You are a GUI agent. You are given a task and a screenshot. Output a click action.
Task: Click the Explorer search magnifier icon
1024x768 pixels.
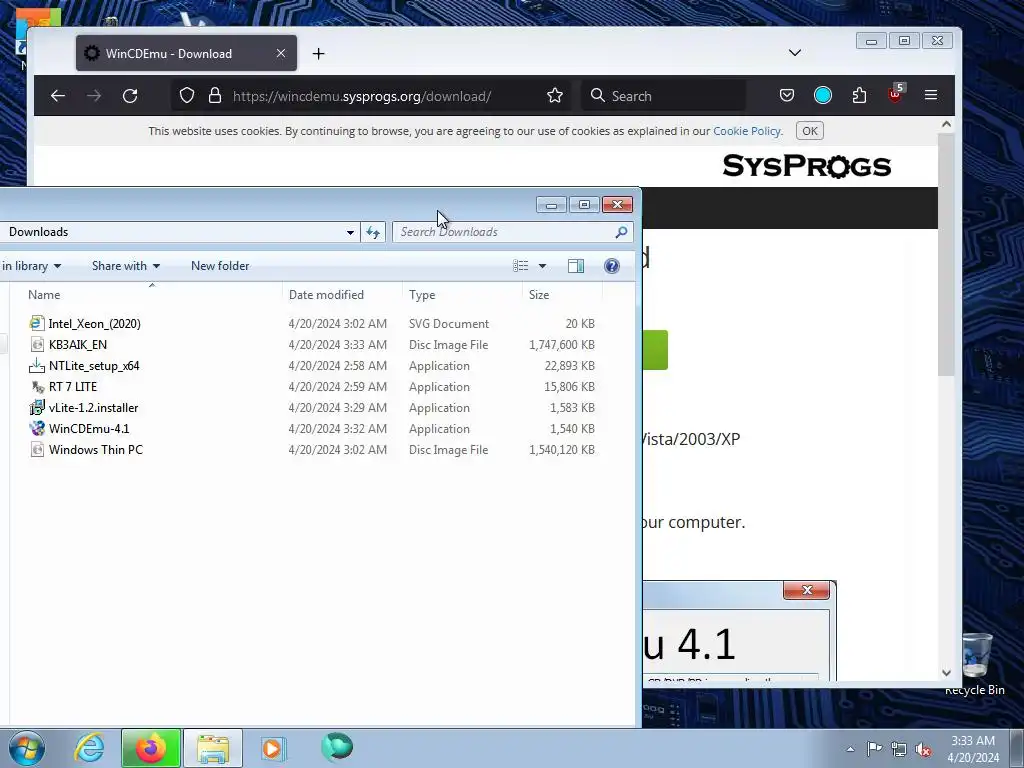(621, 232)
